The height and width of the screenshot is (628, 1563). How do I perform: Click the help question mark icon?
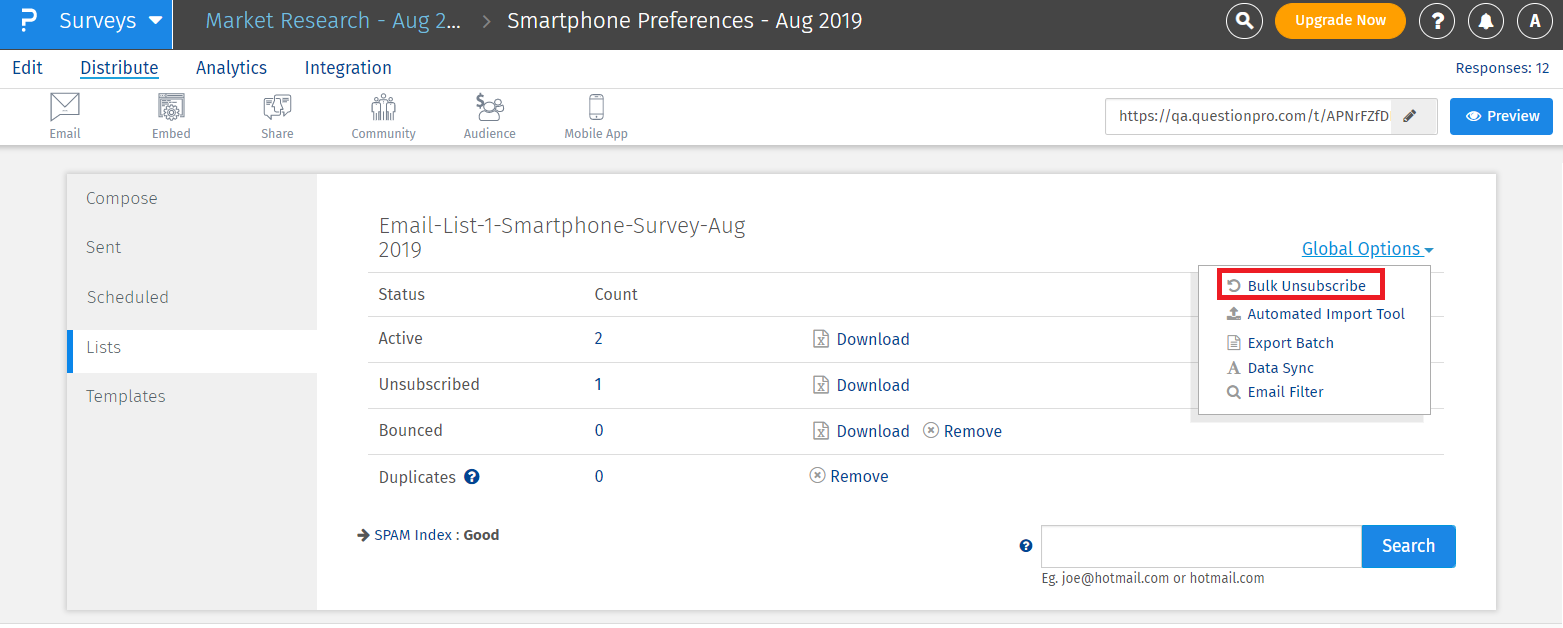(x=1437, y=20)
